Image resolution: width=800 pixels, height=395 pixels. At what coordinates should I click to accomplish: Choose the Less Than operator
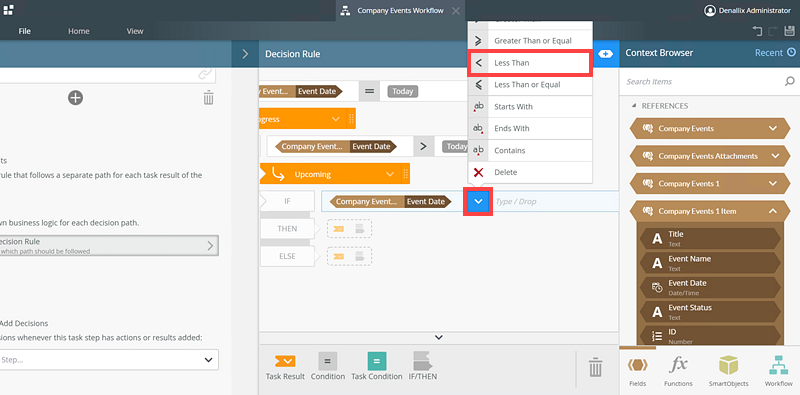529,63
